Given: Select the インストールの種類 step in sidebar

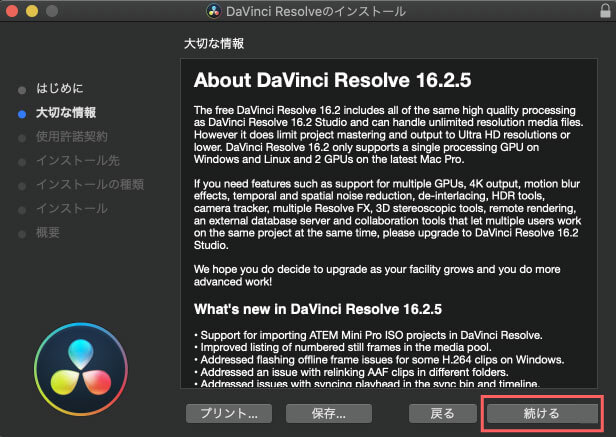Looking at the screenshot, I should [x=90, y=185].
